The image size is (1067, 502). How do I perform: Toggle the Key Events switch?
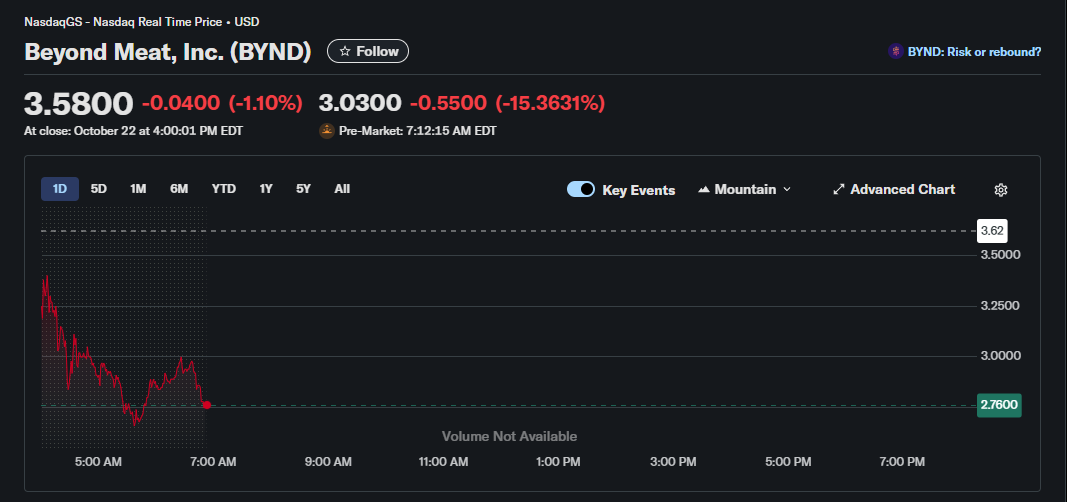[580, 189]
